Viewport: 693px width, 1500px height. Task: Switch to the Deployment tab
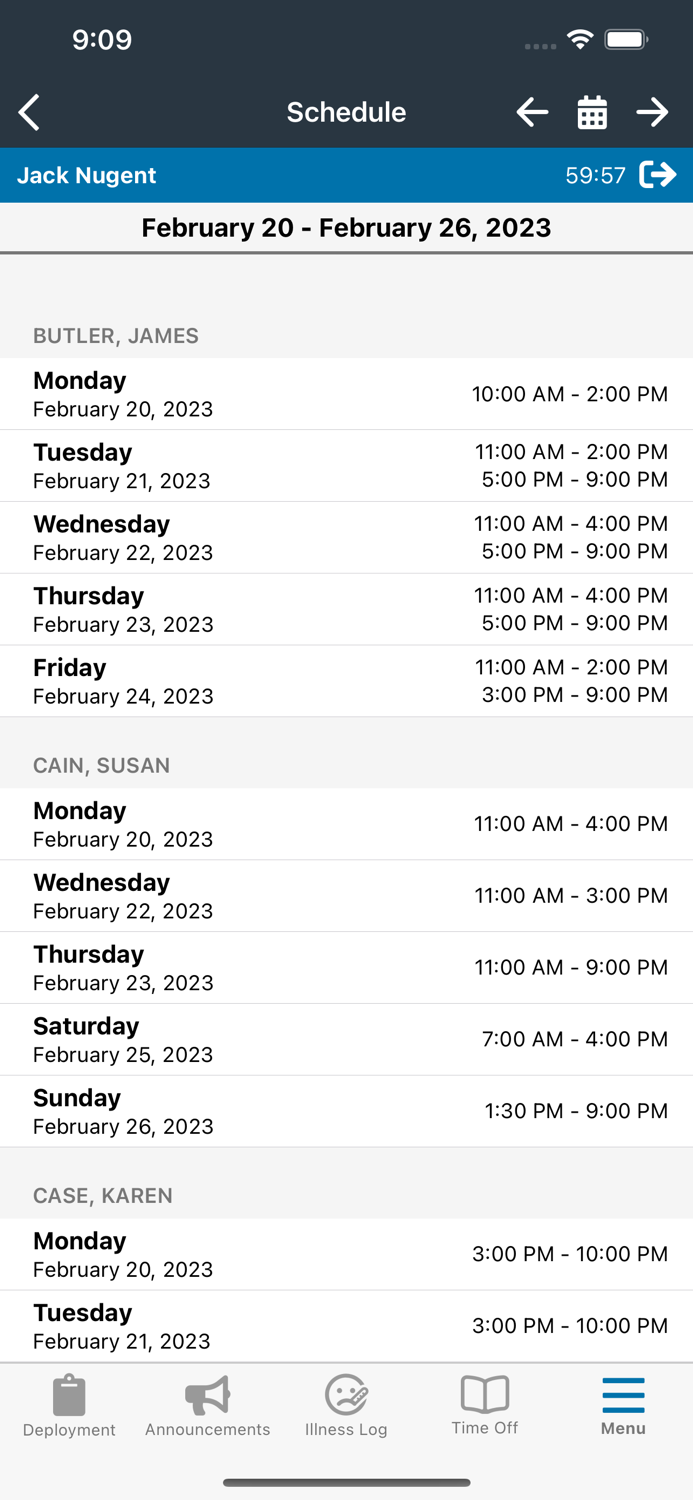pos(68,1405)
